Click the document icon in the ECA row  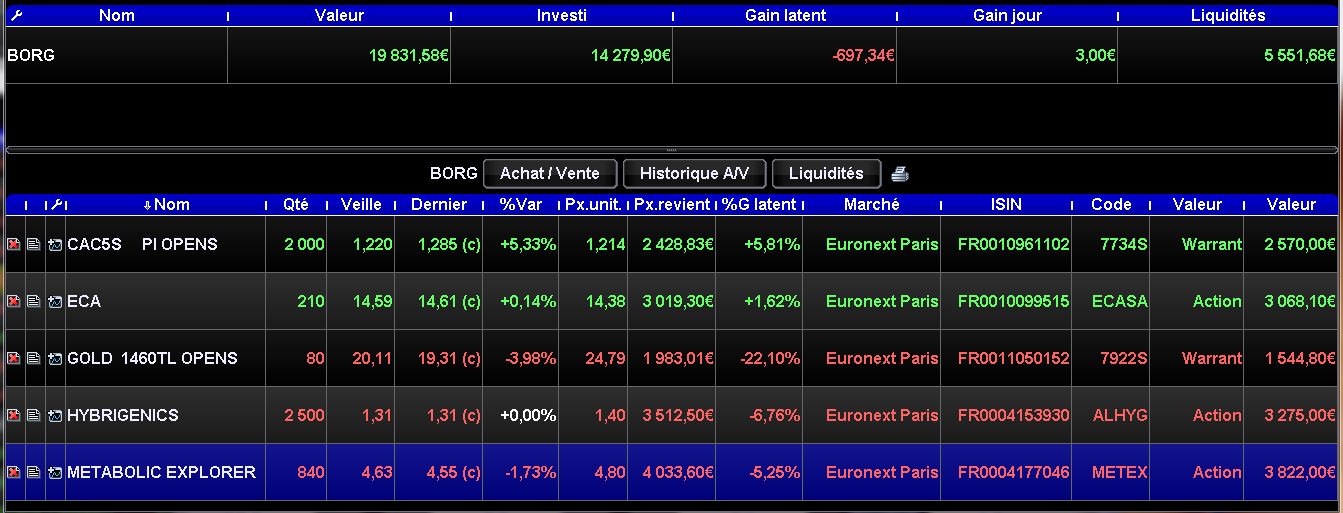pyautogui.click(x=33, y=301)
